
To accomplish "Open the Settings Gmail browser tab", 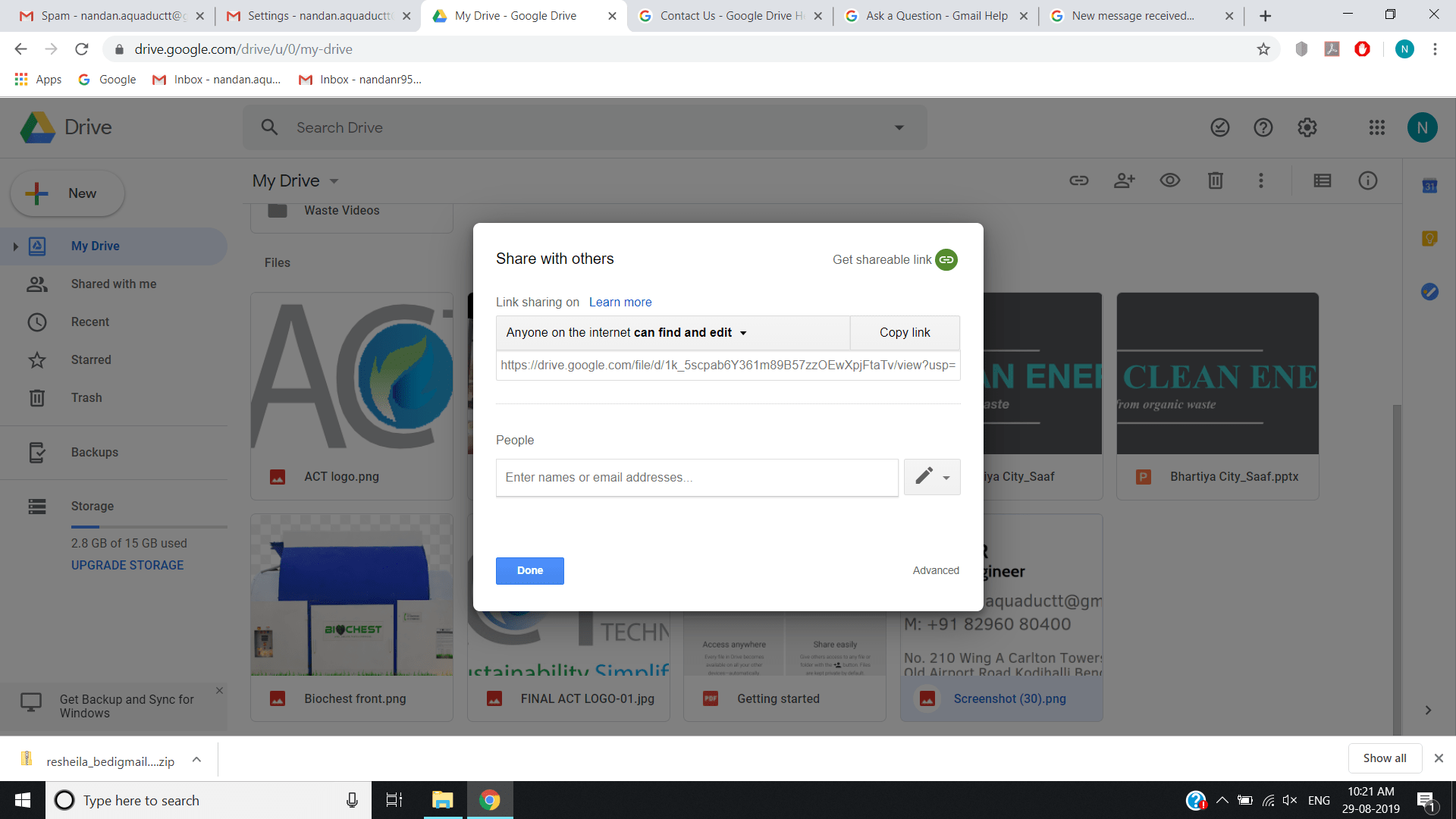I will coord(318,16).
